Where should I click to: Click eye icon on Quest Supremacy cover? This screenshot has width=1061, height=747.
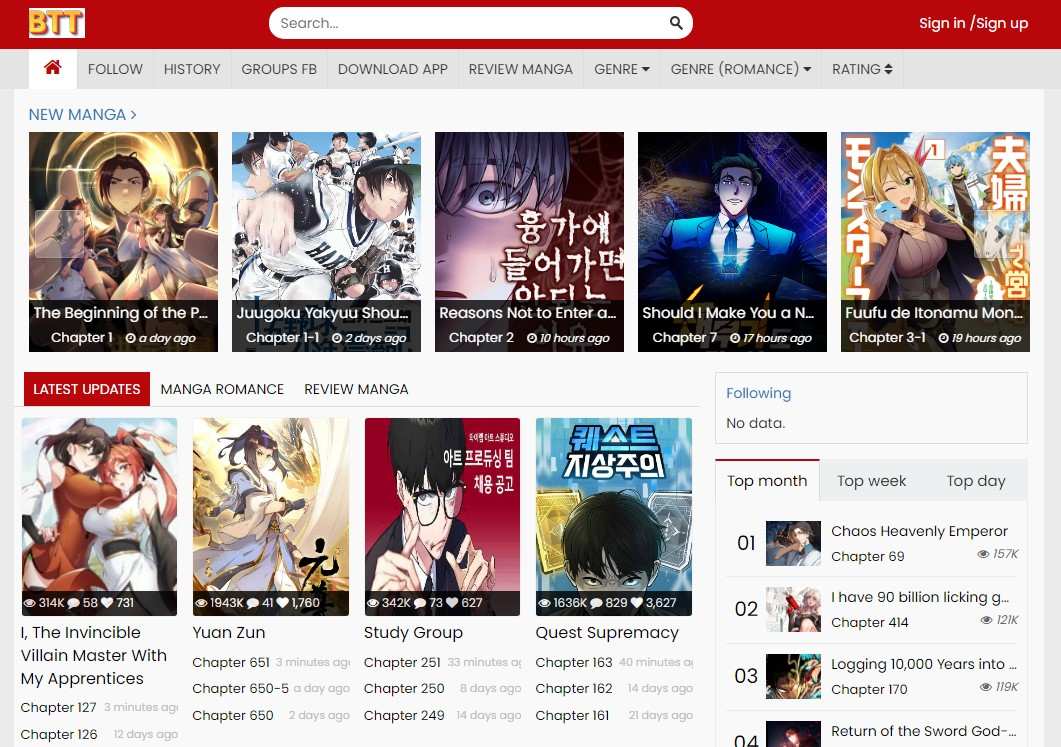544,602
